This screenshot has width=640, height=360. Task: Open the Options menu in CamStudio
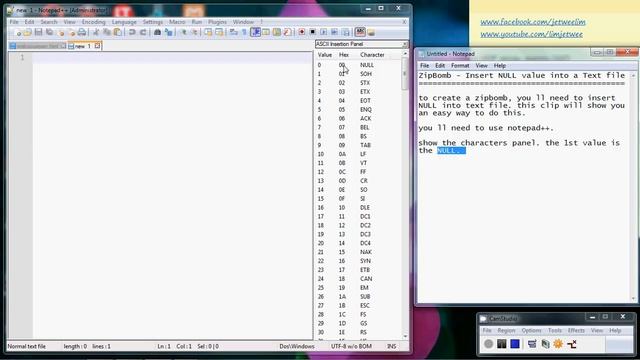pos(531,331)
